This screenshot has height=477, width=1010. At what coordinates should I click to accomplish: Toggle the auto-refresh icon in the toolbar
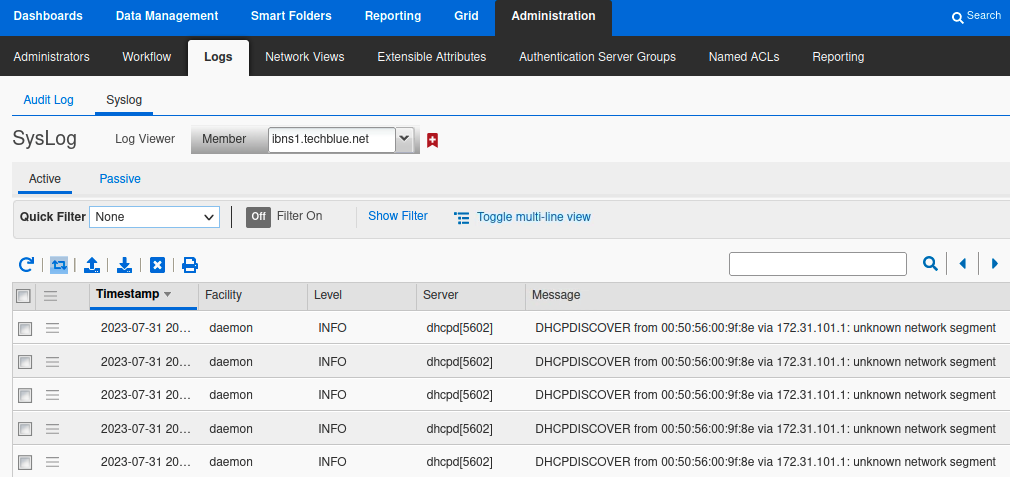point(59,264)
